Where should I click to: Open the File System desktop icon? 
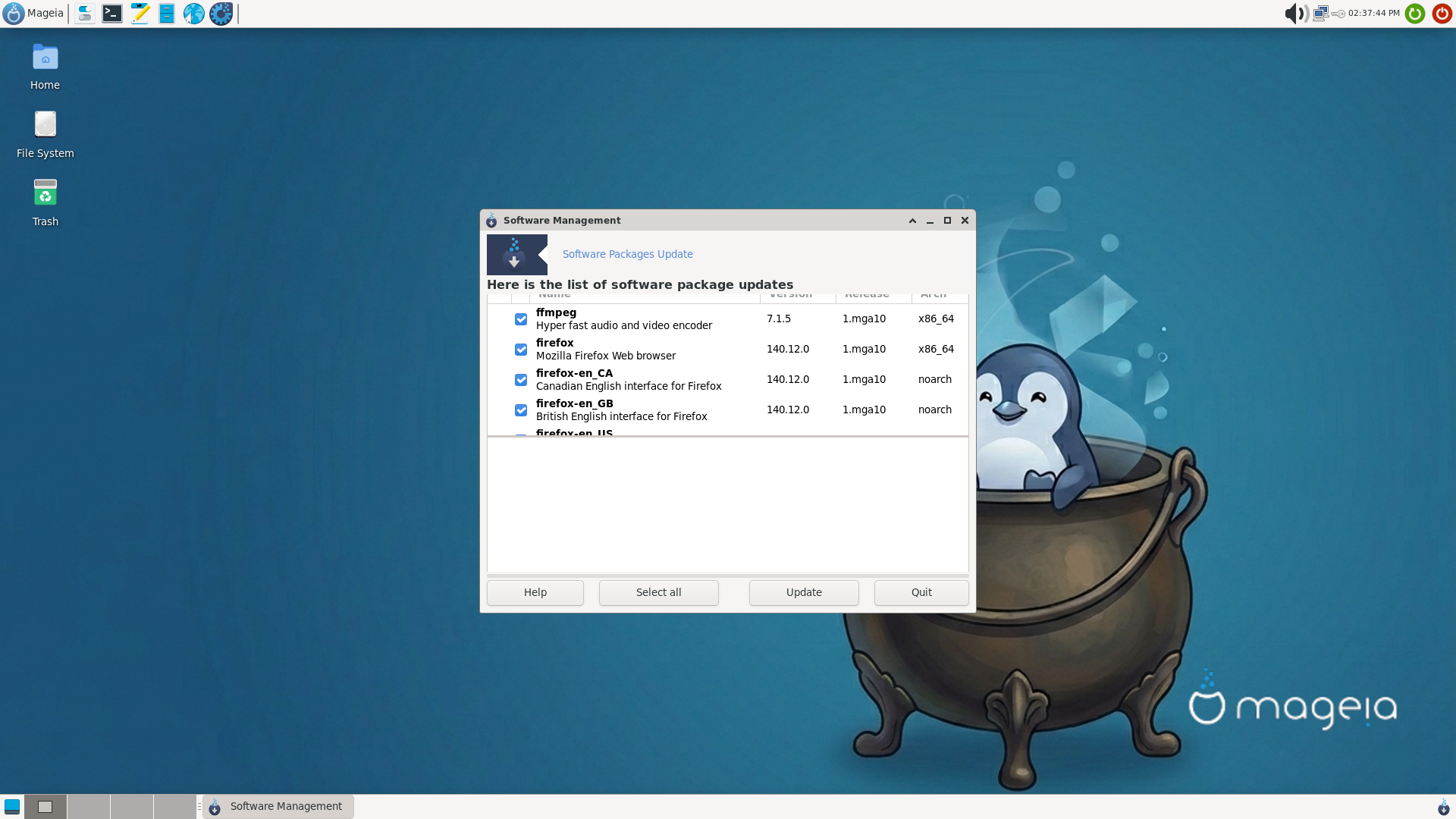[45, 135]
